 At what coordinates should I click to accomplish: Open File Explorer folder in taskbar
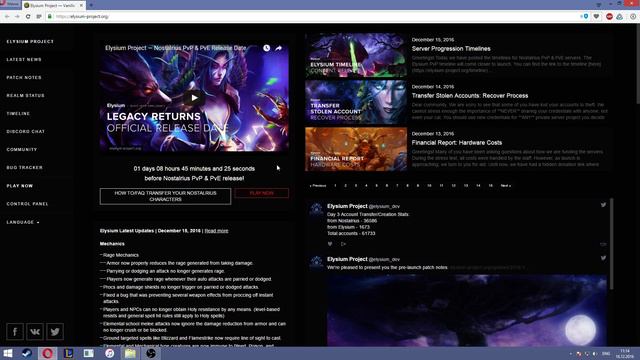click(x=130, y=353)
